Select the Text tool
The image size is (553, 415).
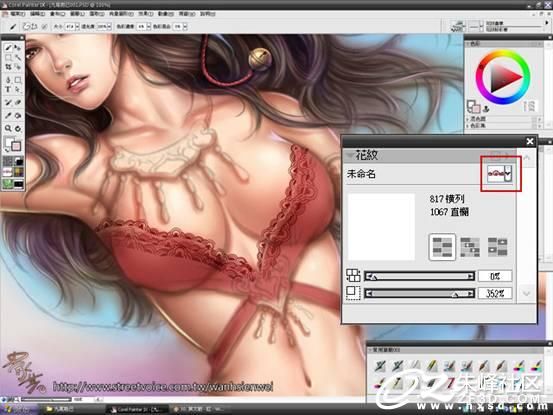coord(8,89)
